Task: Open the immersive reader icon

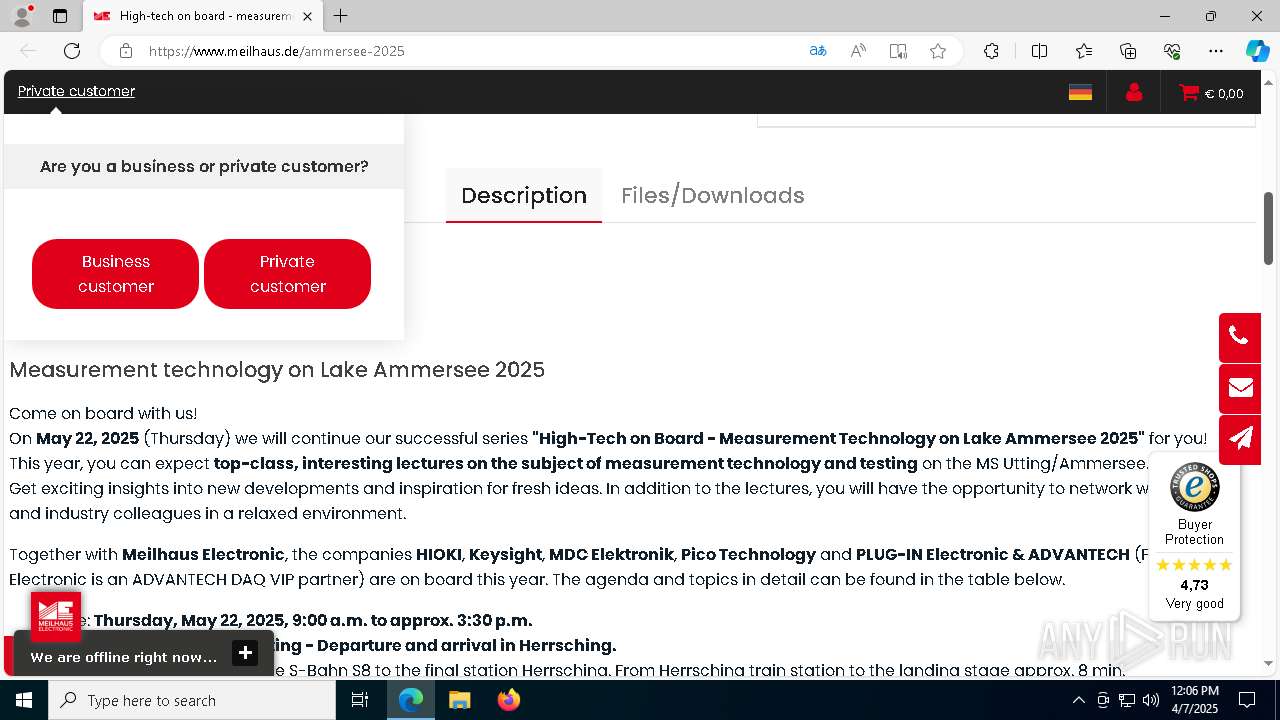Action: (x=898, y=51)
